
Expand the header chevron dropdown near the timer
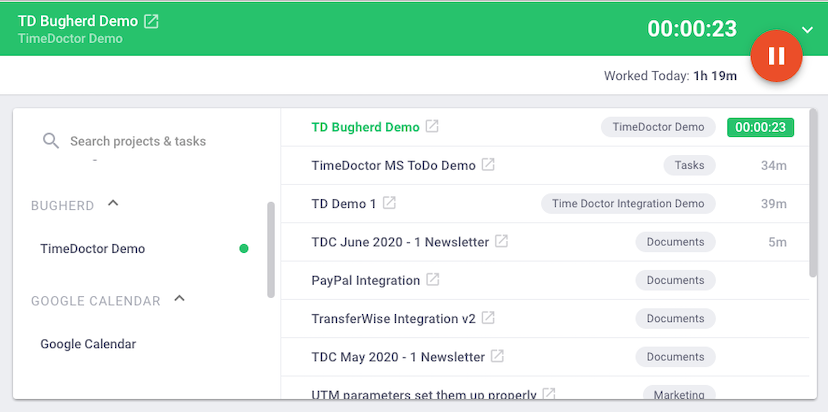pos(807,30)
